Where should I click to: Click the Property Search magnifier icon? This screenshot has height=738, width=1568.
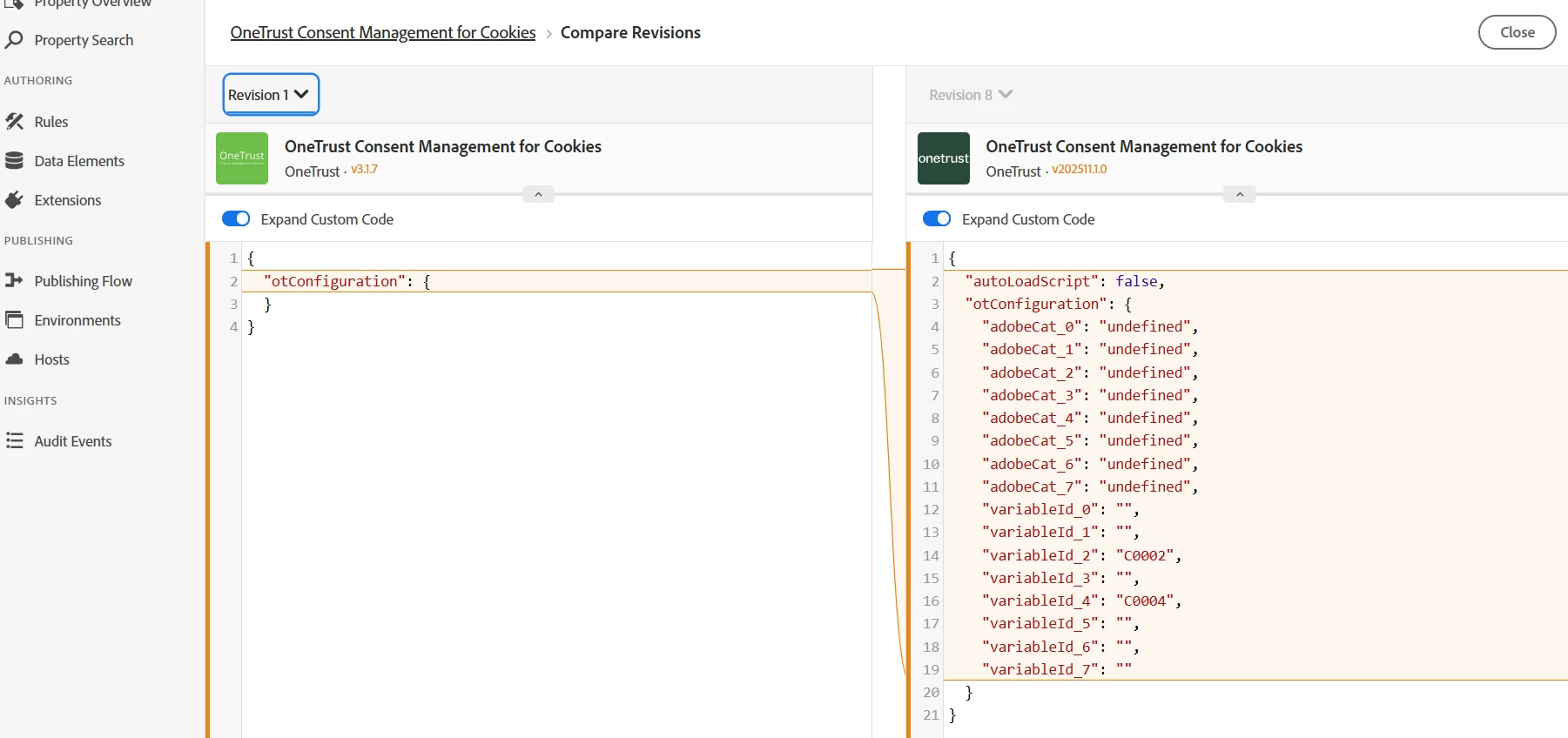14,40
